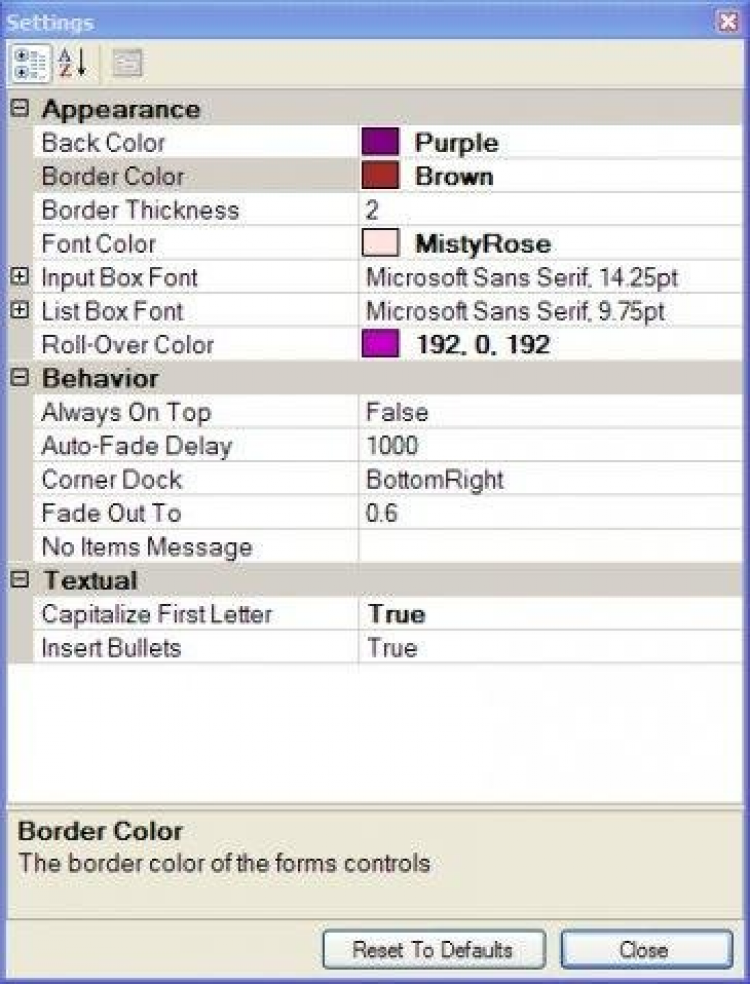Expand the List Box Font property
Image resolution: width=750 pixels, height=984 pixels.
(x=19, y=311)
